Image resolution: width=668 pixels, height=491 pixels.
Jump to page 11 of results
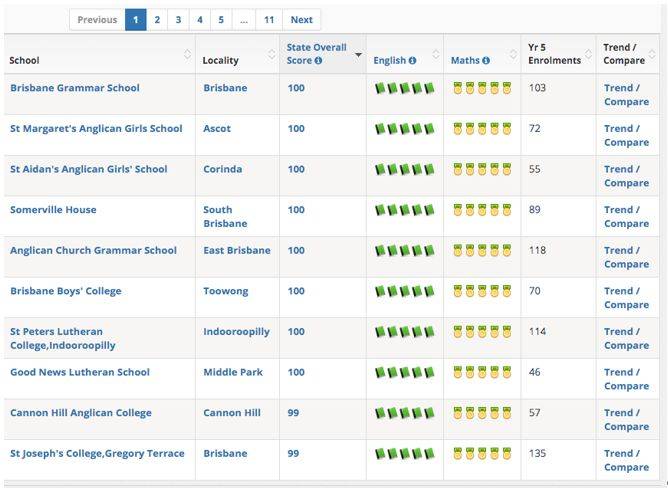pos(269,20)
